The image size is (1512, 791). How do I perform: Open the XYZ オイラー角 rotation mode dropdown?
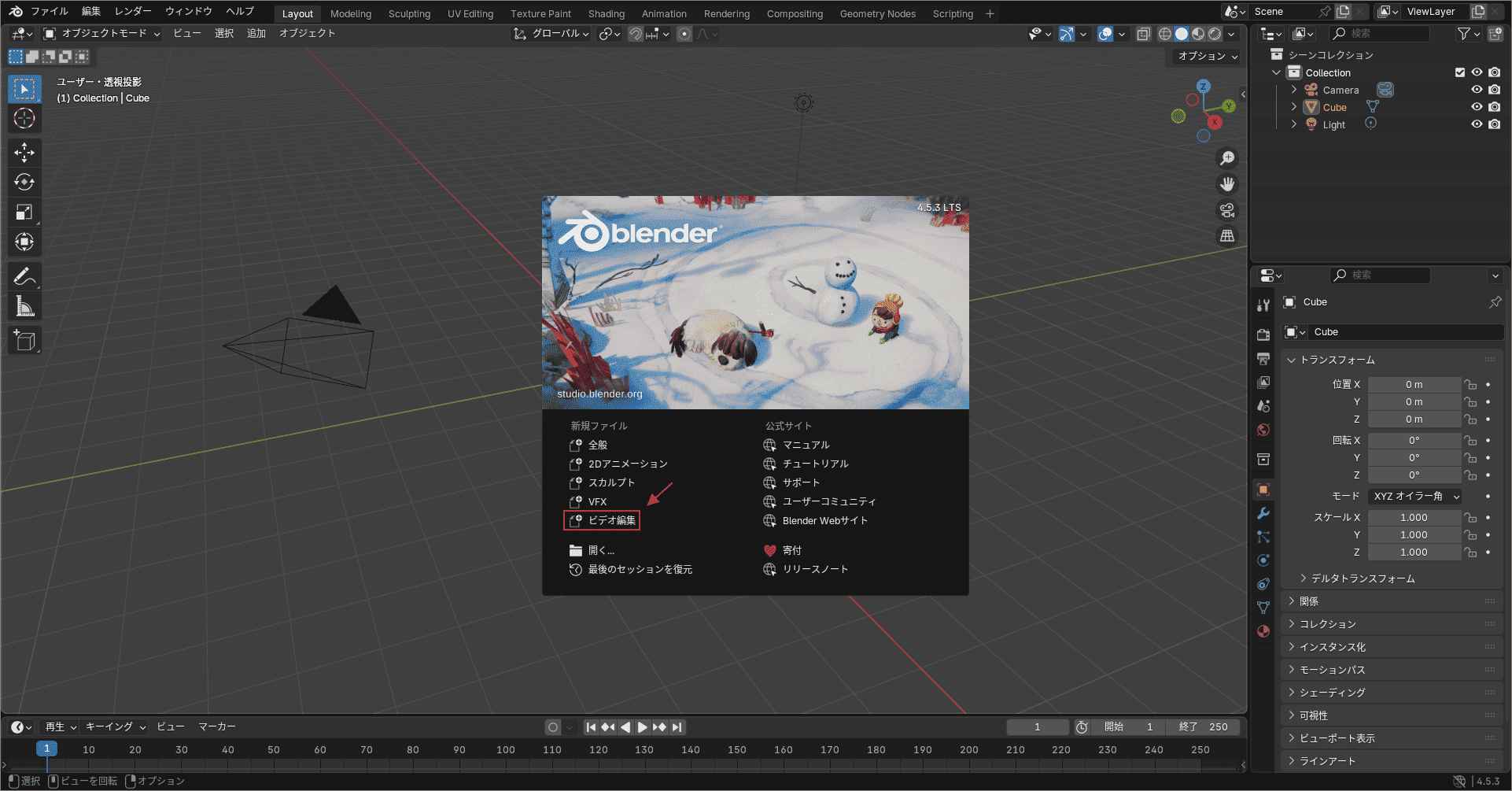pyautogui.click(x=1415, y=497)
